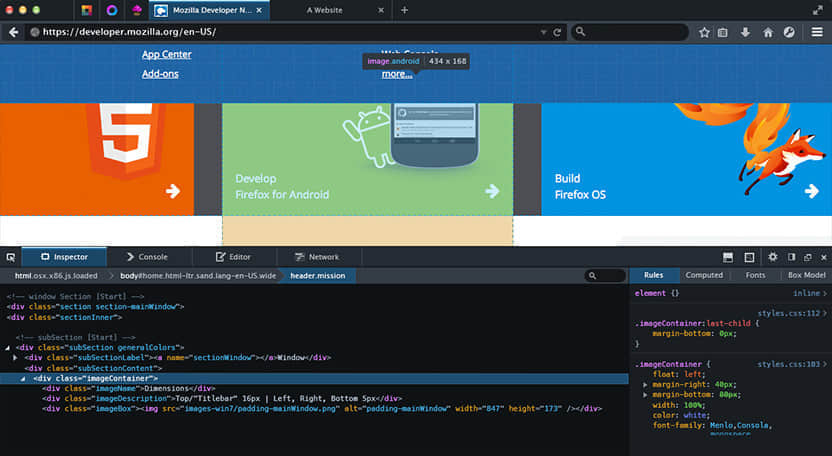This screenshot has width=832, height=456.
Task: Click the devtools markup search field
Action: point(606,276)
